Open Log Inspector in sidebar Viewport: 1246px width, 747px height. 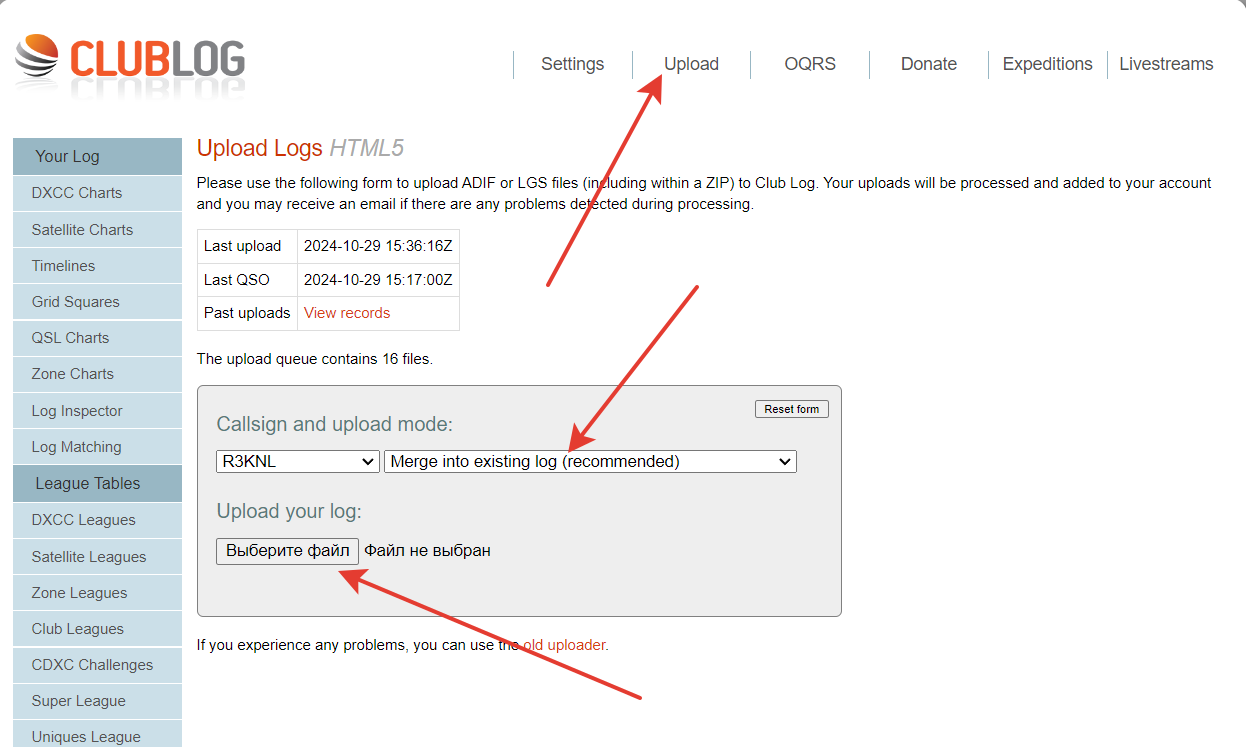[97, 411]
